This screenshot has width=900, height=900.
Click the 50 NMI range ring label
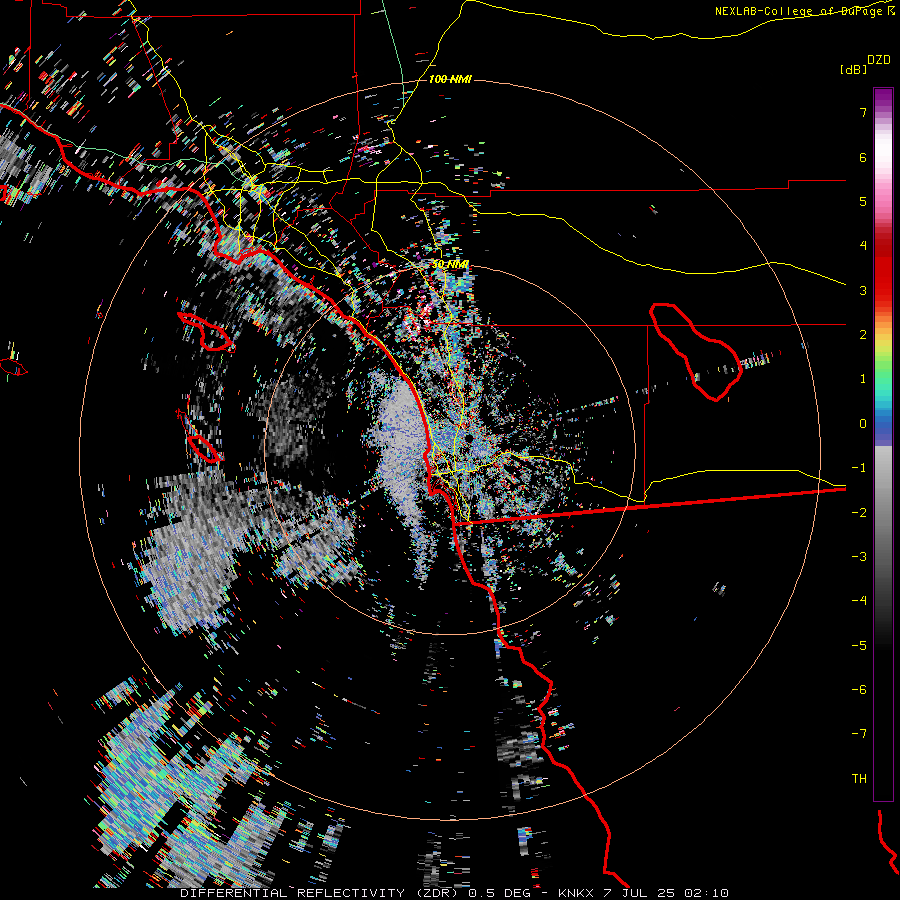[450, 265]
